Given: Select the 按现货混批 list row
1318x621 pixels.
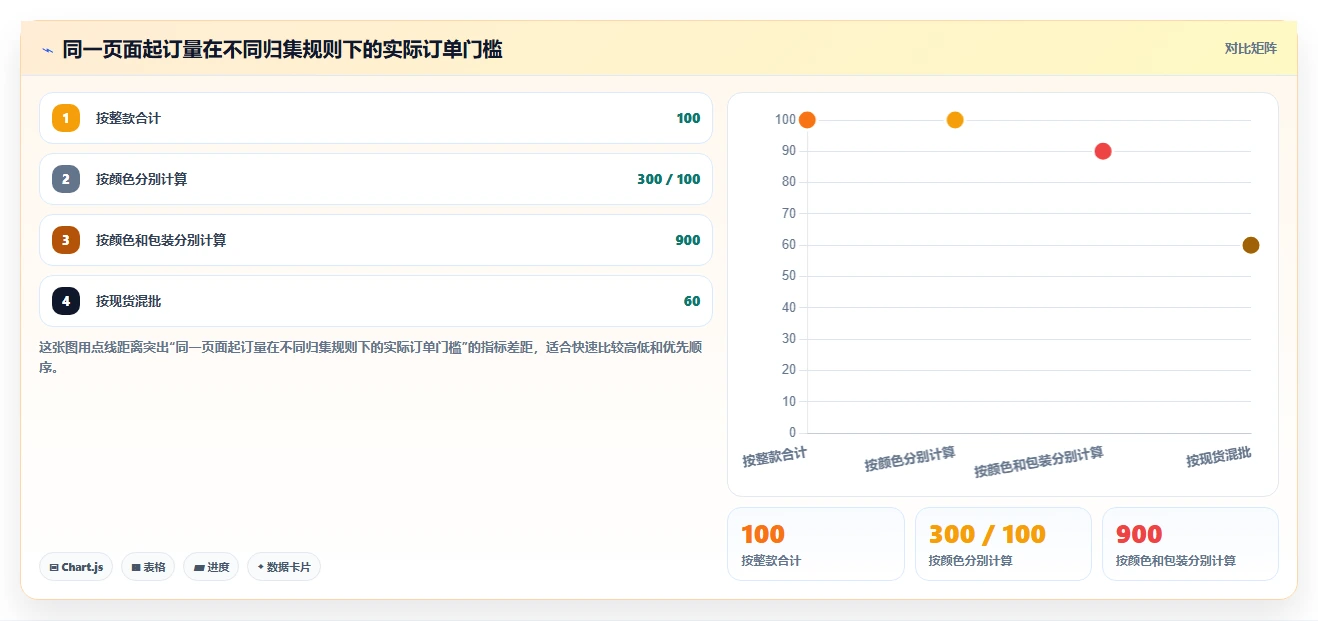Looking at the screenshot, I should tap(376, 301).
